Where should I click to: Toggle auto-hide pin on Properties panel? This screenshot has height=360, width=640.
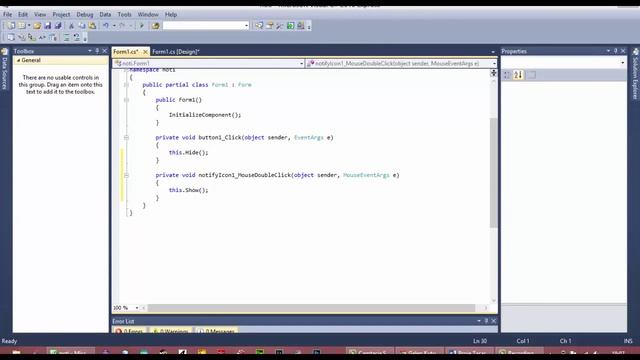(x=616, y=51)
